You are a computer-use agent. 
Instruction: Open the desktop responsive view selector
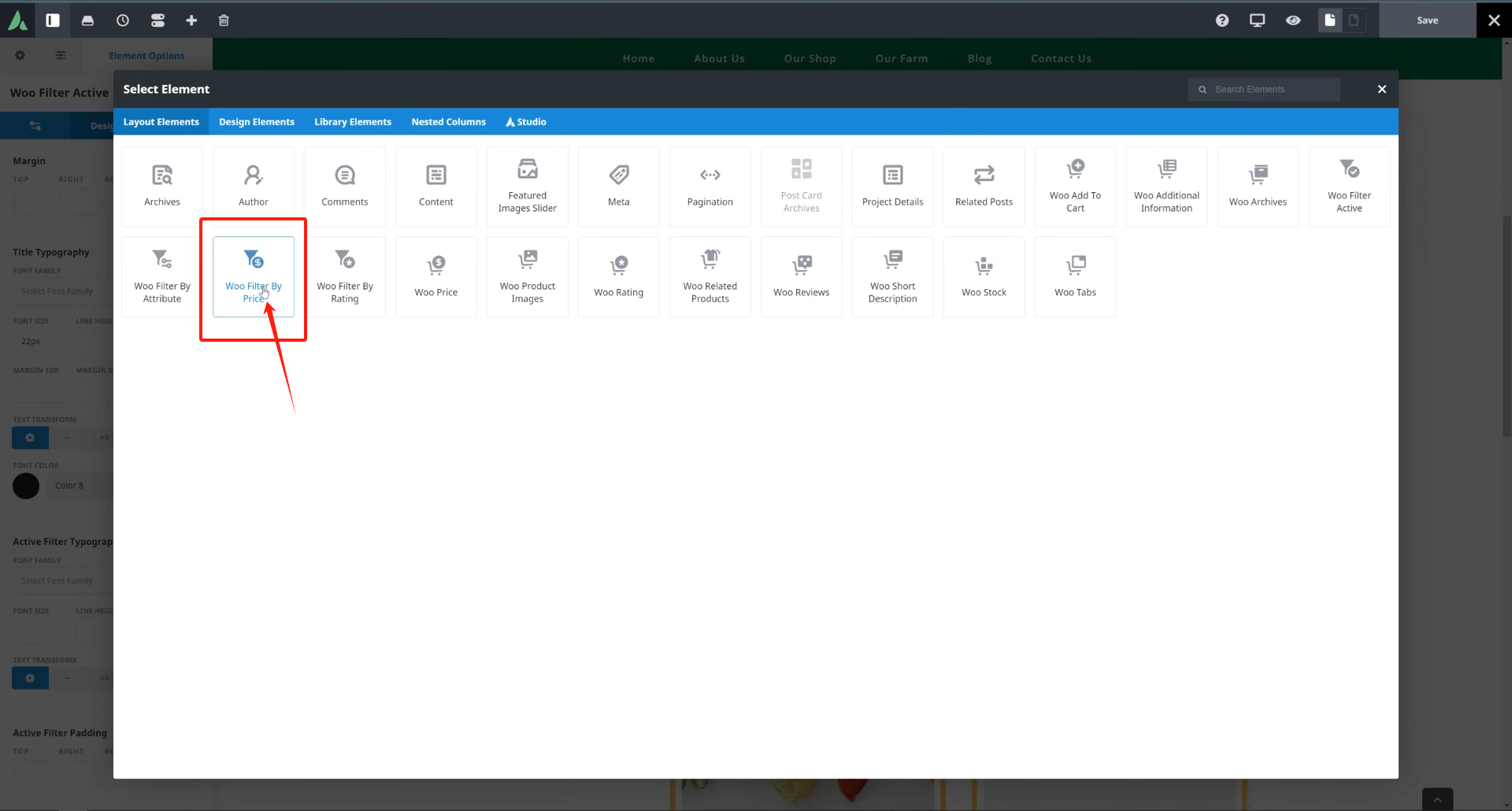pos(1257,20)
